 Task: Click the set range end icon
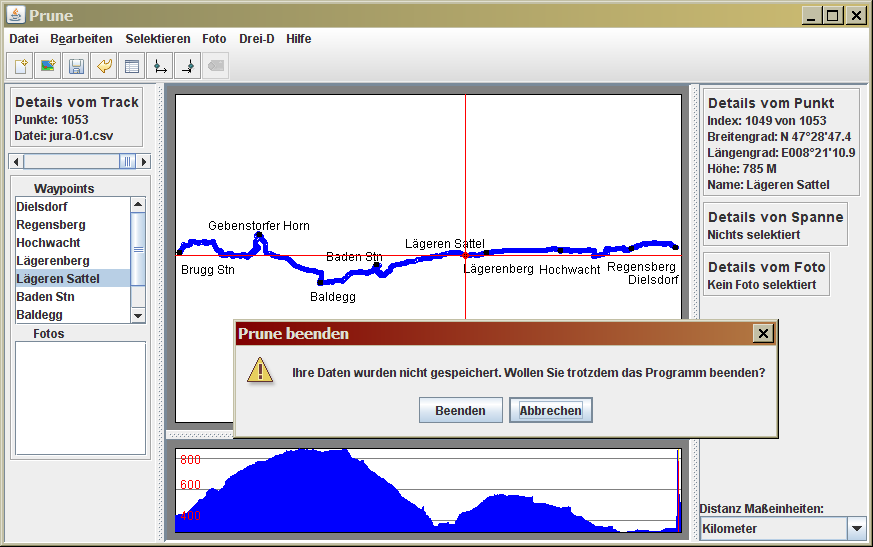pos(186,66)
